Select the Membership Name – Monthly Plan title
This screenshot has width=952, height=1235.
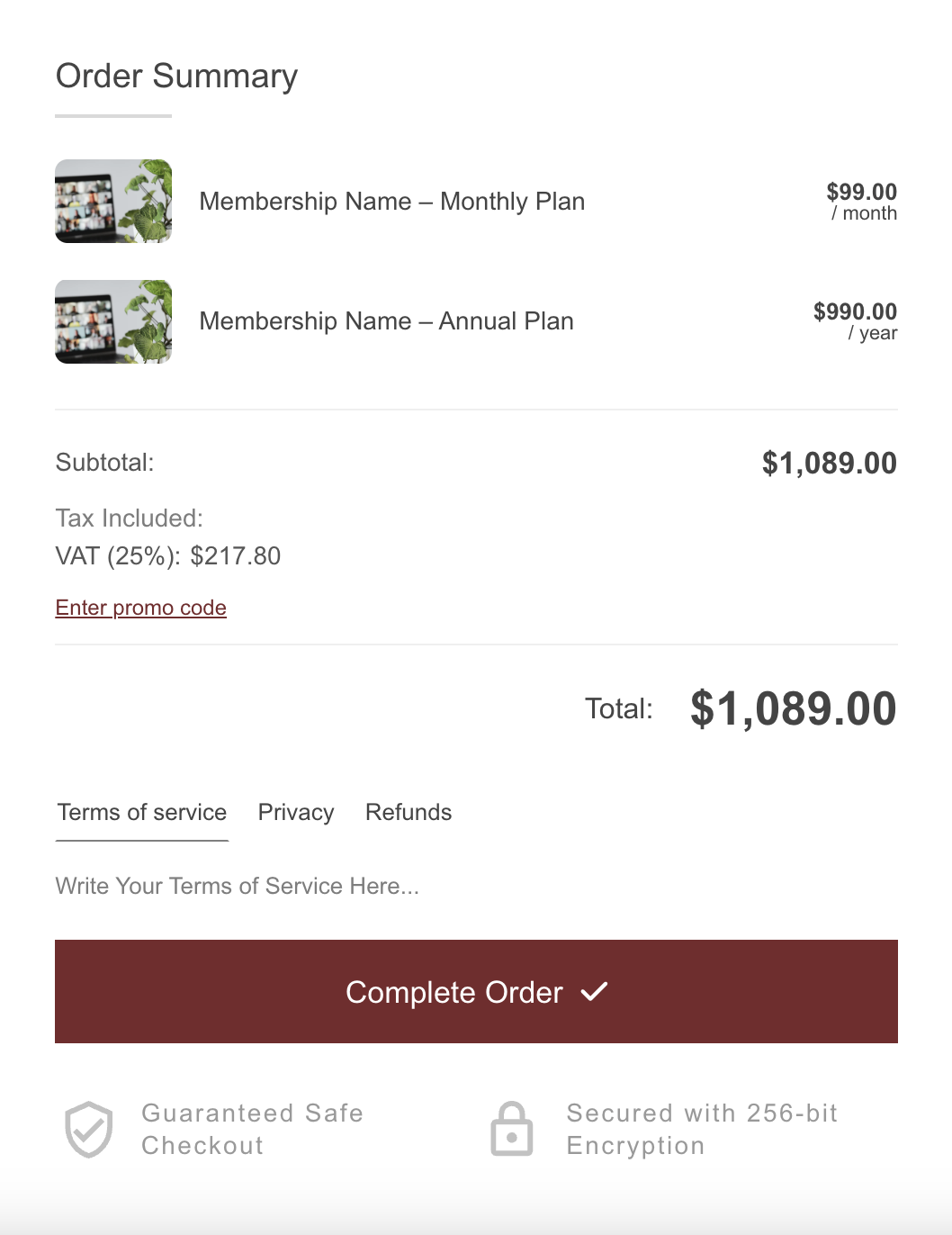pyautogui.click(x=392, y=201)
